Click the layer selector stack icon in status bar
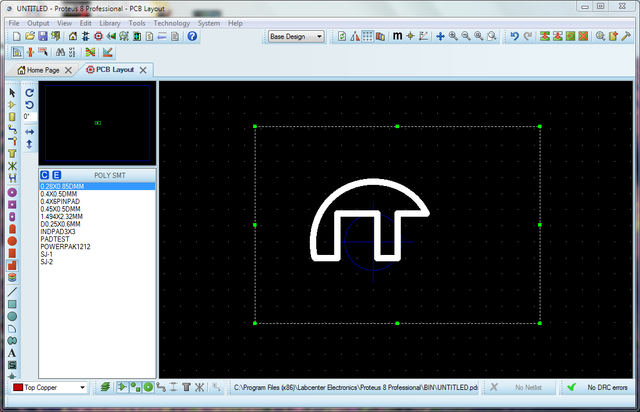 (x=105, y=387)
